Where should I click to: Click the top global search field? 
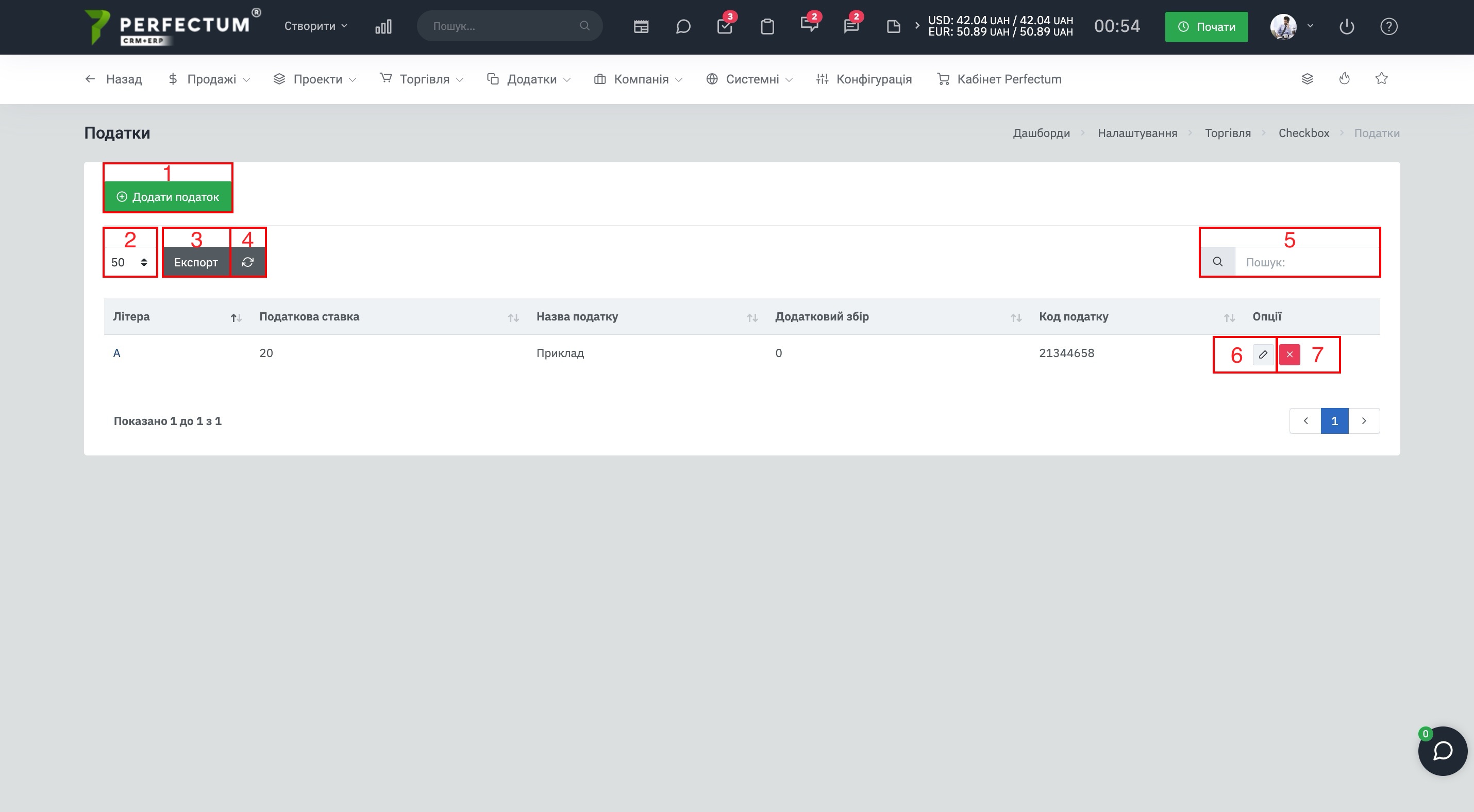(510, 26)
